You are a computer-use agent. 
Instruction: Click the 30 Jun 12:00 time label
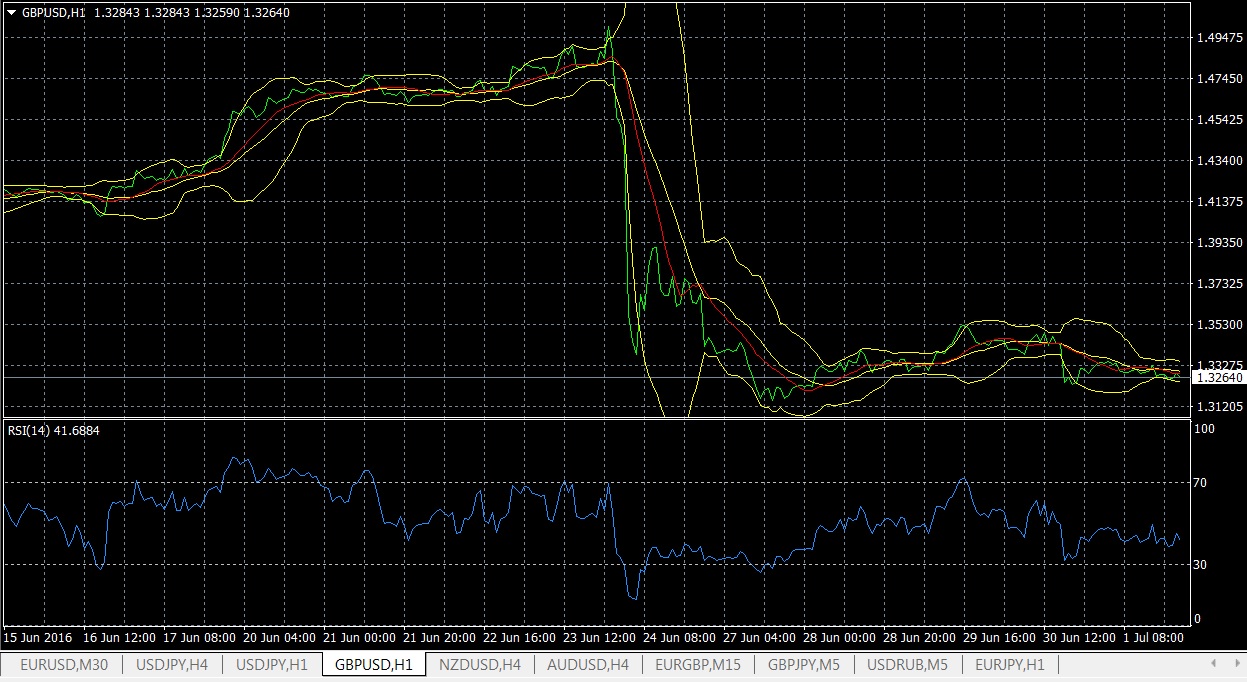(1079, 637)
